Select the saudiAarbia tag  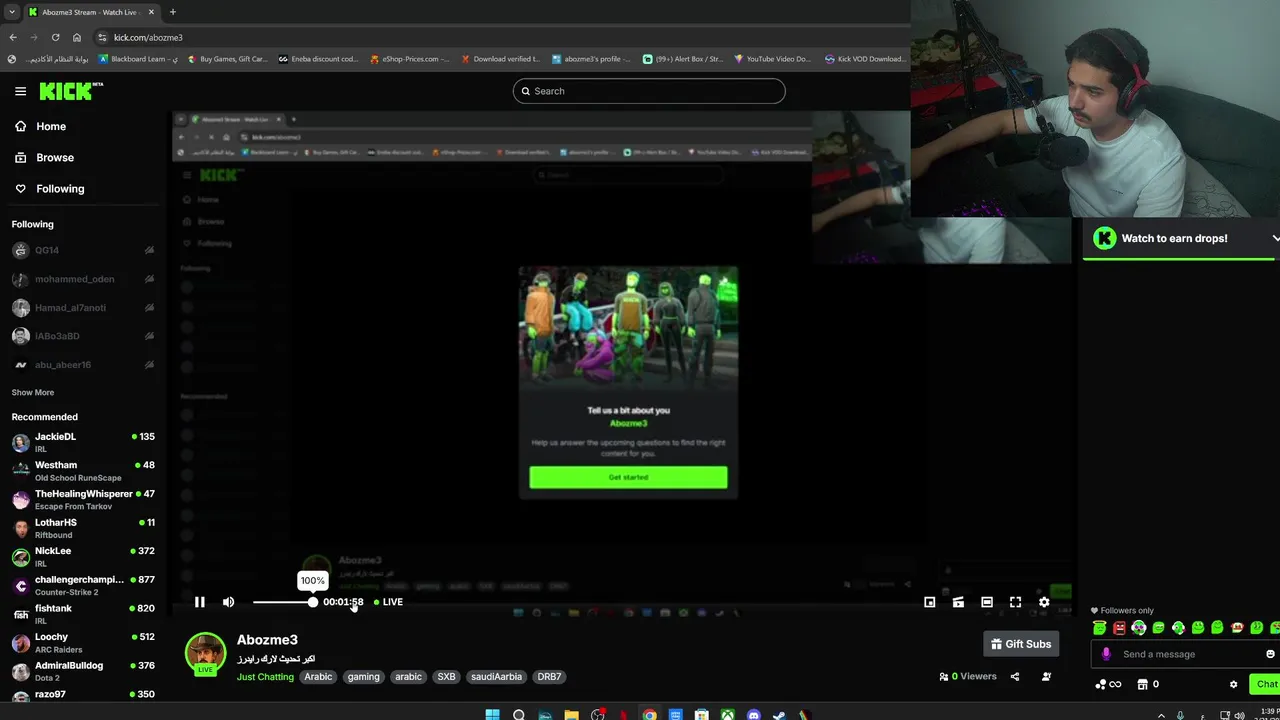(496, 677)
